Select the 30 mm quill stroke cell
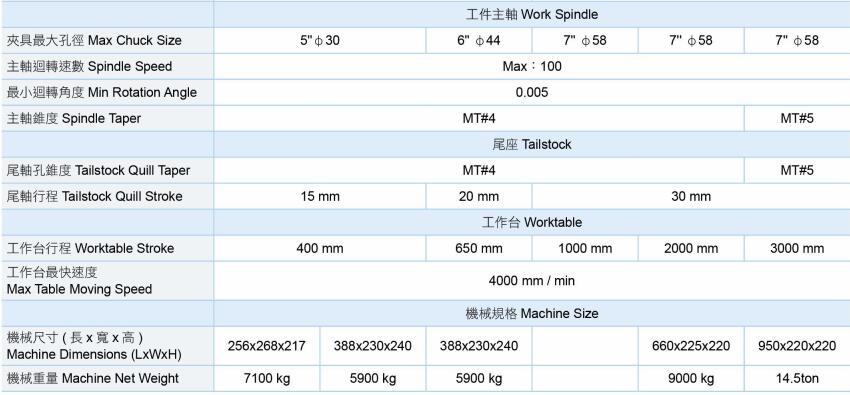Viewport: 850px width, 395px height. coord(691,197)
